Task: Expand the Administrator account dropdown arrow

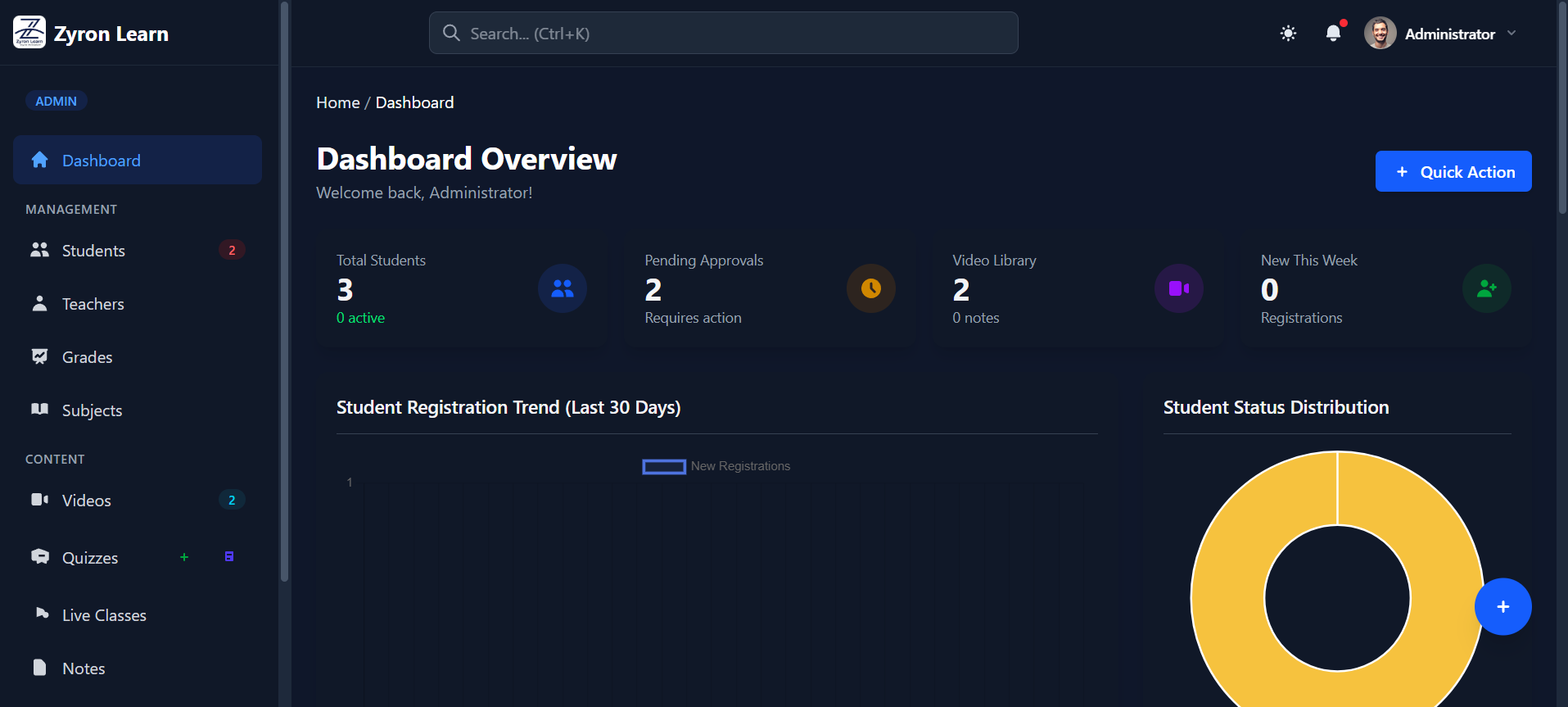Action: 1512,34
